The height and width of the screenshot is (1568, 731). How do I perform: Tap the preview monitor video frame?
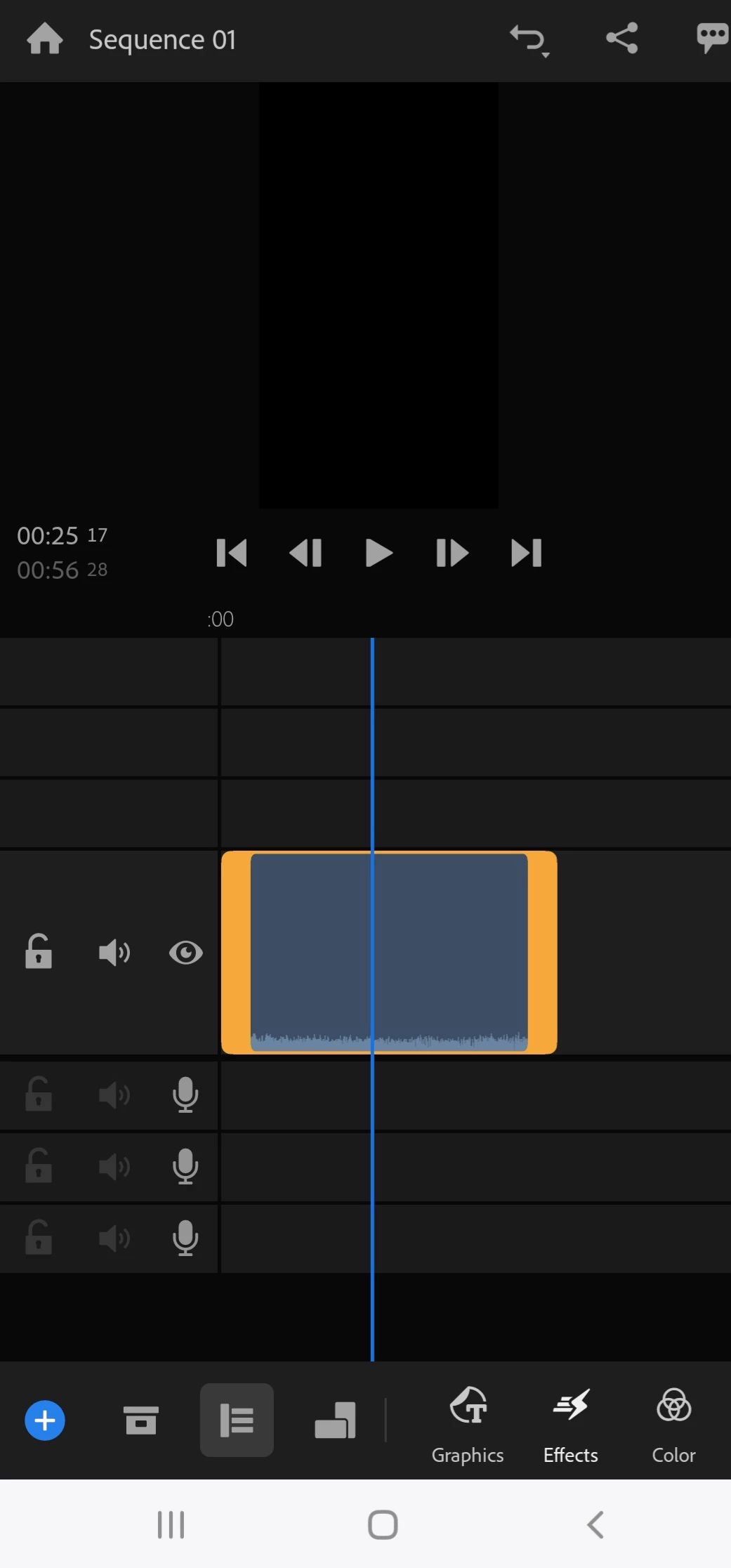coord(379,295)
